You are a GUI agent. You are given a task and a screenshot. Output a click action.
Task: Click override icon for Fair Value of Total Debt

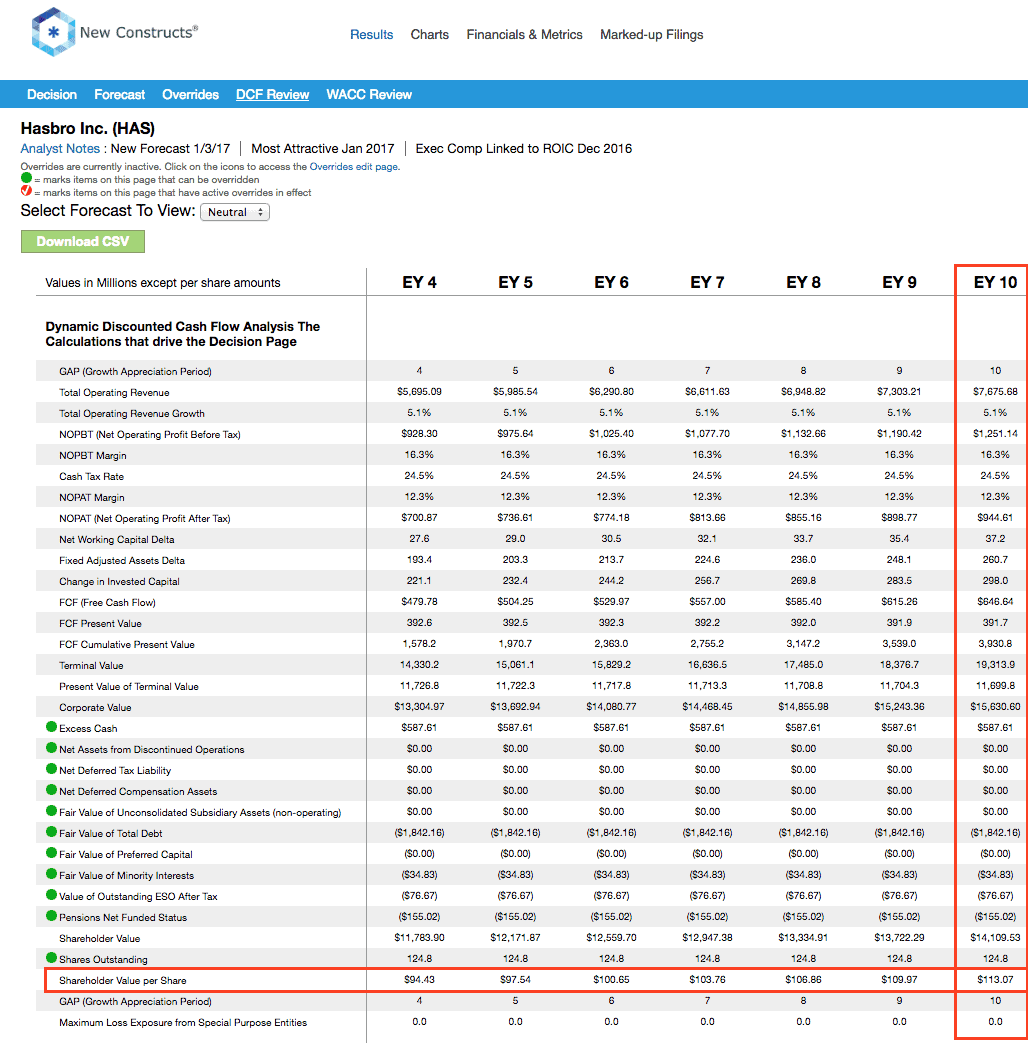51,832
